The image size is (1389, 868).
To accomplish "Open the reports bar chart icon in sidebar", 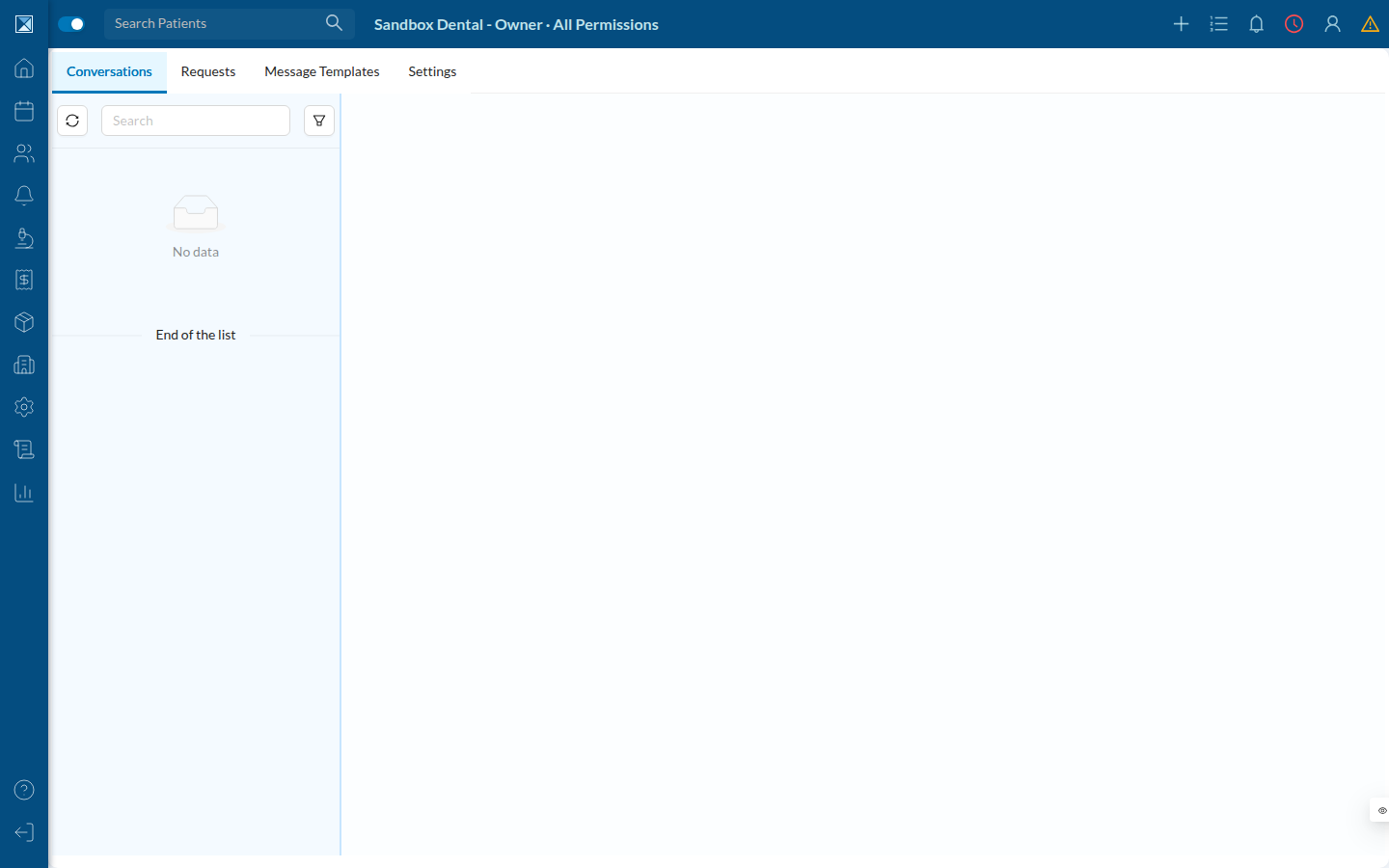I will tap(24, 492).
